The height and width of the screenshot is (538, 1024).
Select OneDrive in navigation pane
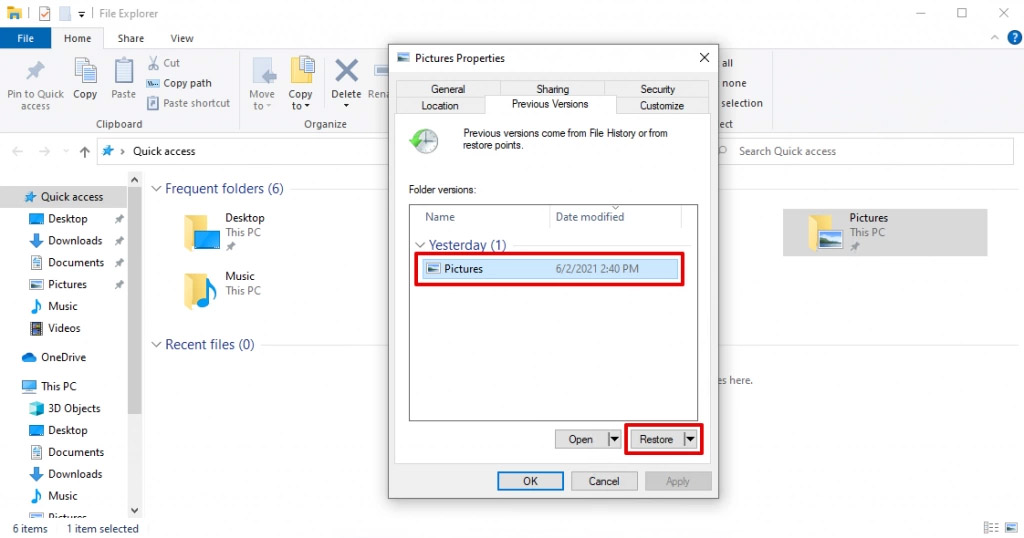(63, 357)
